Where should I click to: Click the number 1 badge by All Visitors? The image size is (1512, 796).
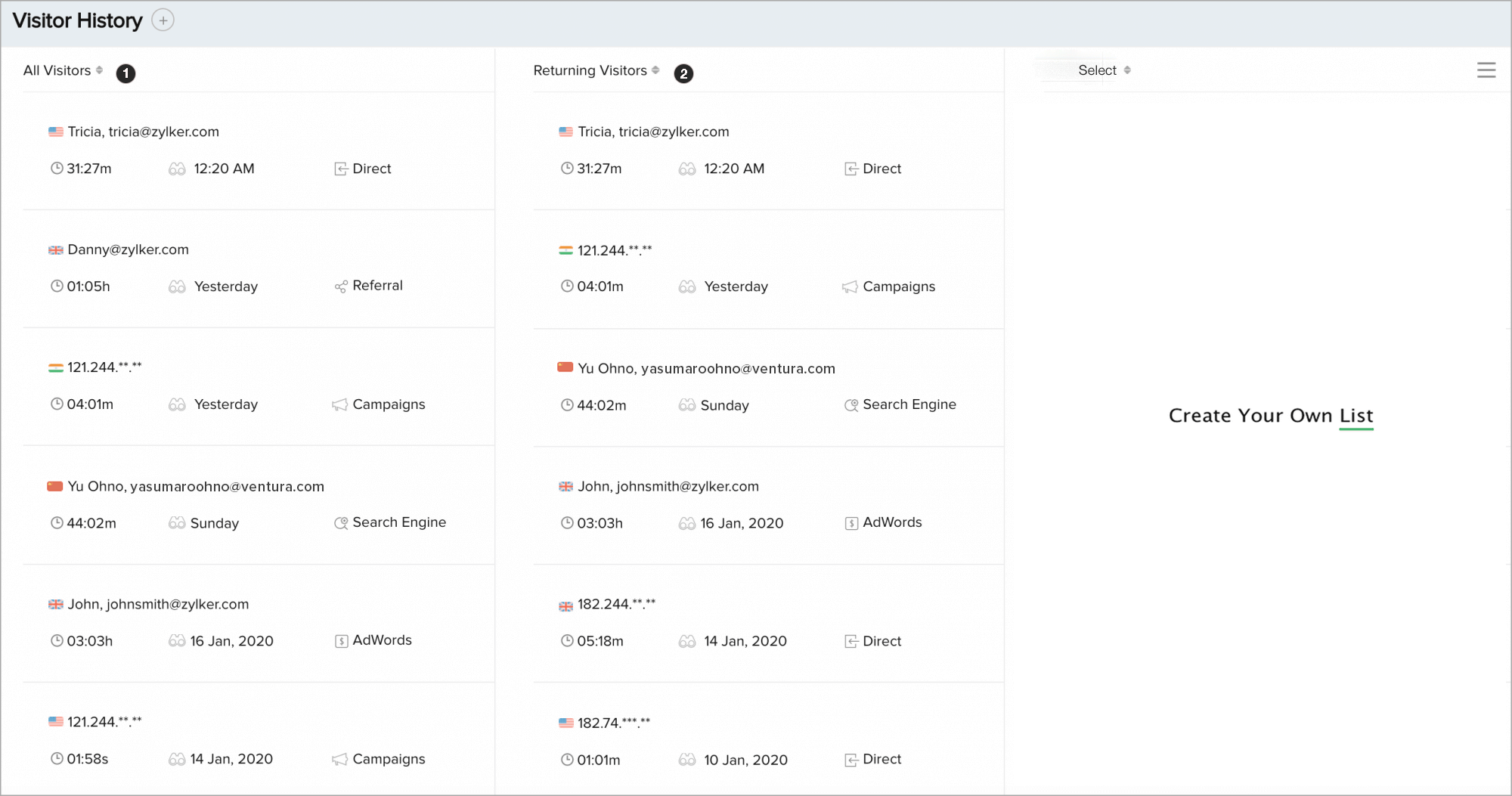tap(125, 73)
